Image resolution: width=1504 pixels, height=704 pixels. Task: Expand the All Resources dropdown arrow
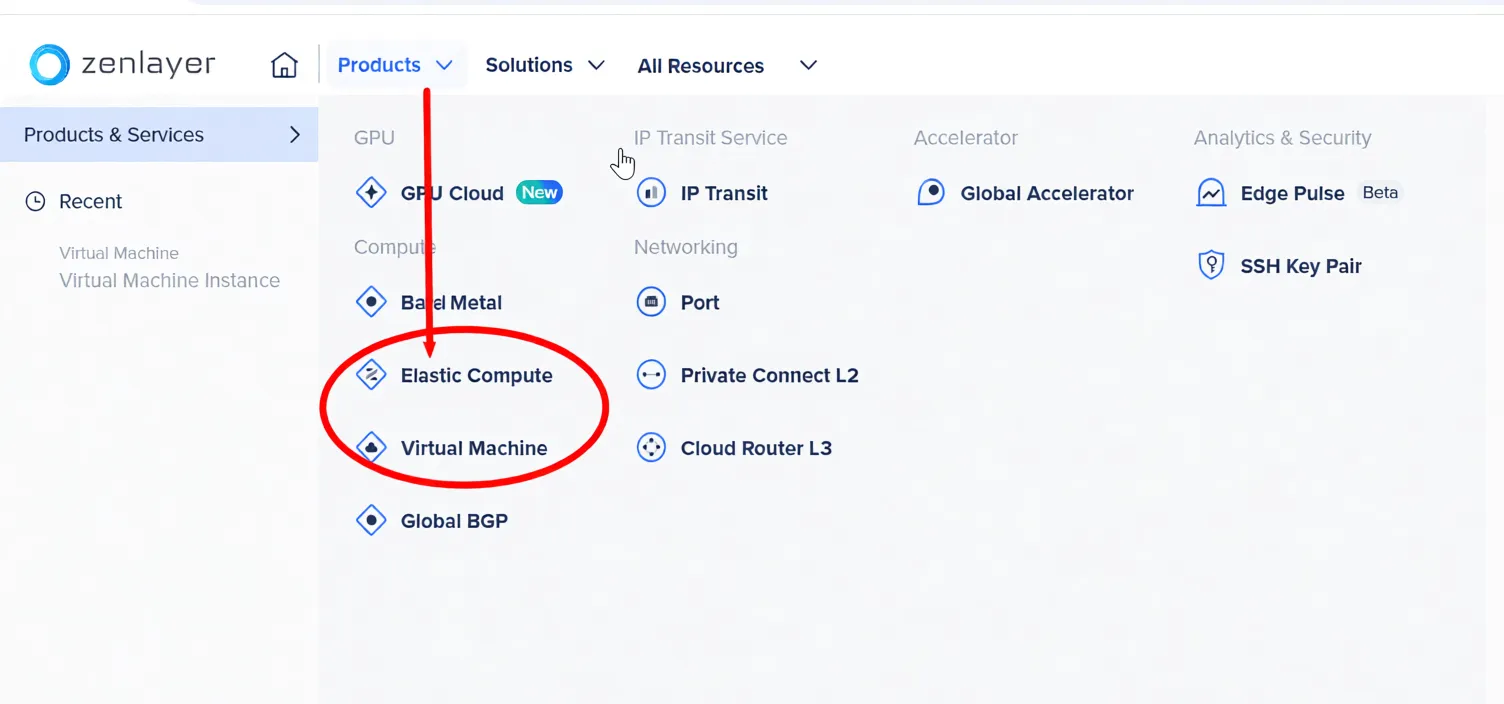point(809,65)
